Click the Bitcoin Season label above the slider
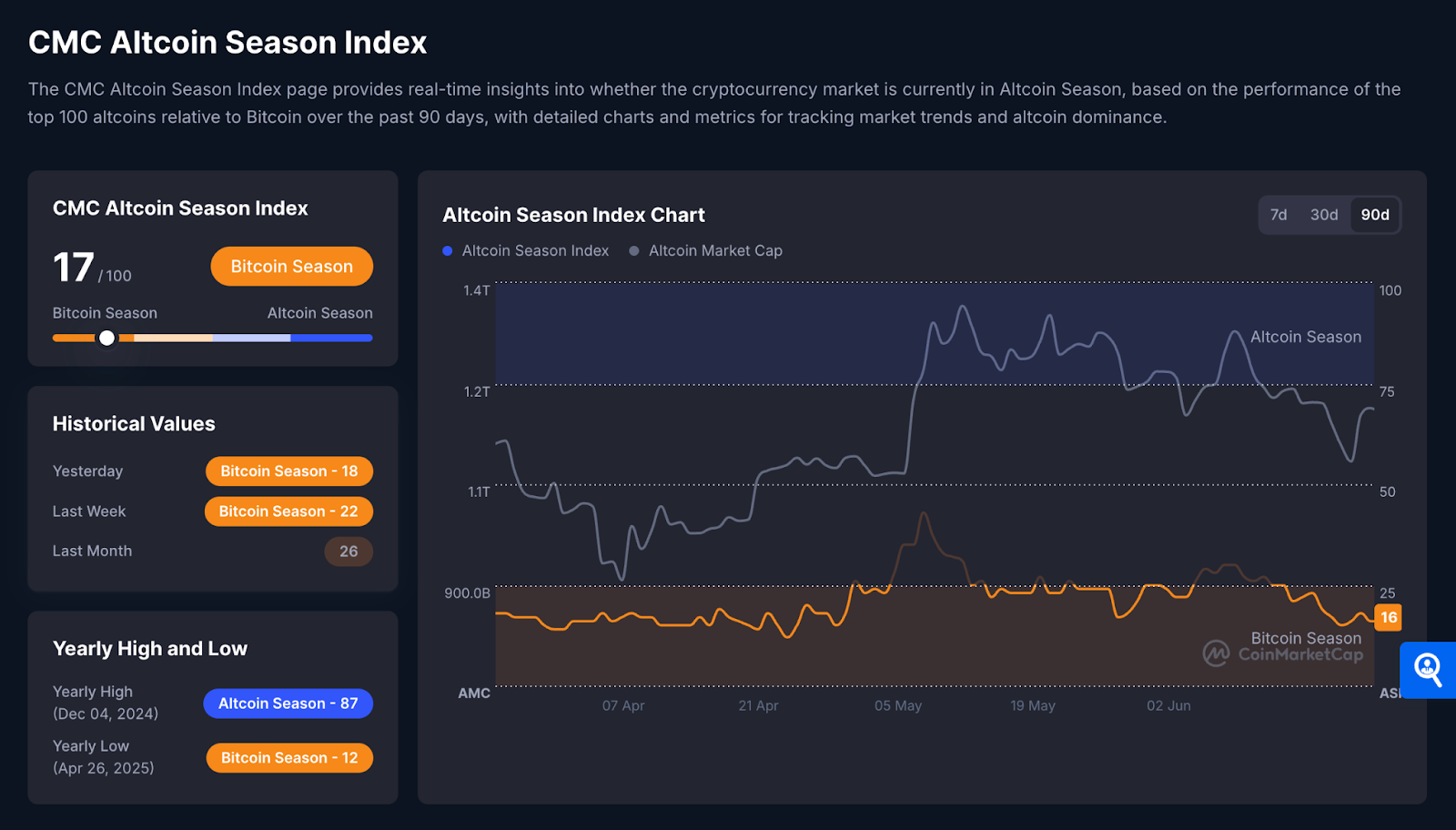Viewport: 1456px width, 830px height. [x=105, y=313]
